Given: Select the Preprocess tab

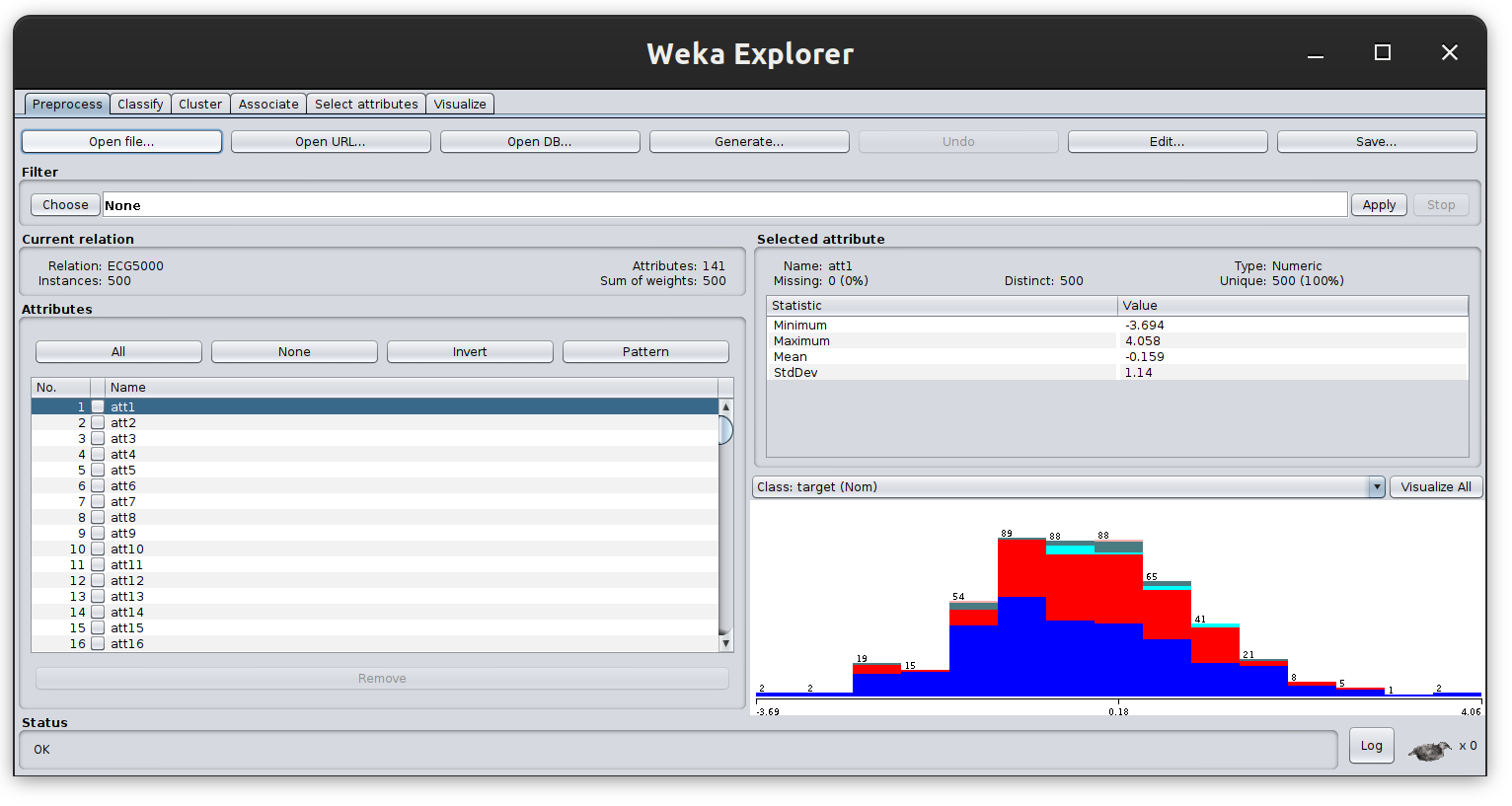Looking at the screenshot, I should pos(67,104).
